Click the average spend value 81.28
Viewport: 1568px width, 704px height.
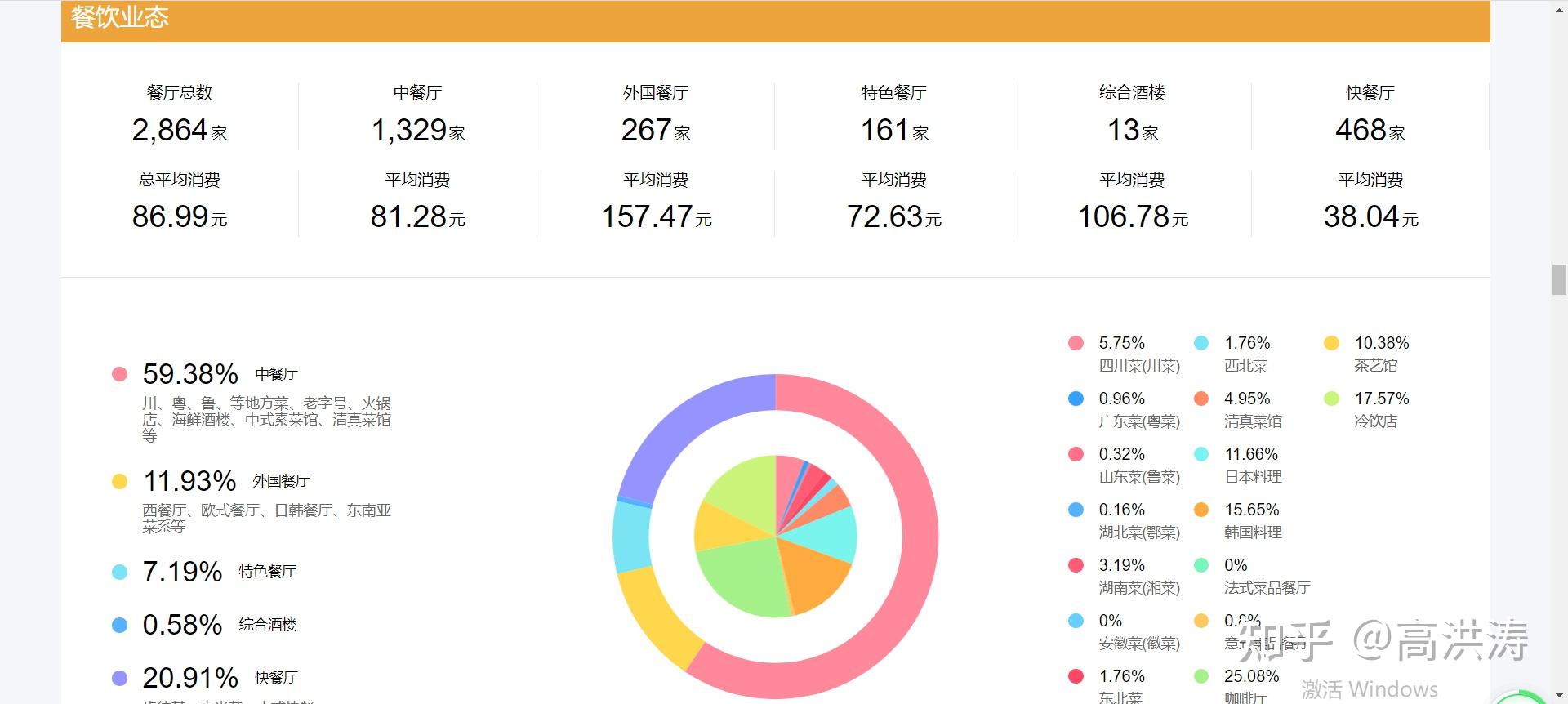tap(408, 216)
